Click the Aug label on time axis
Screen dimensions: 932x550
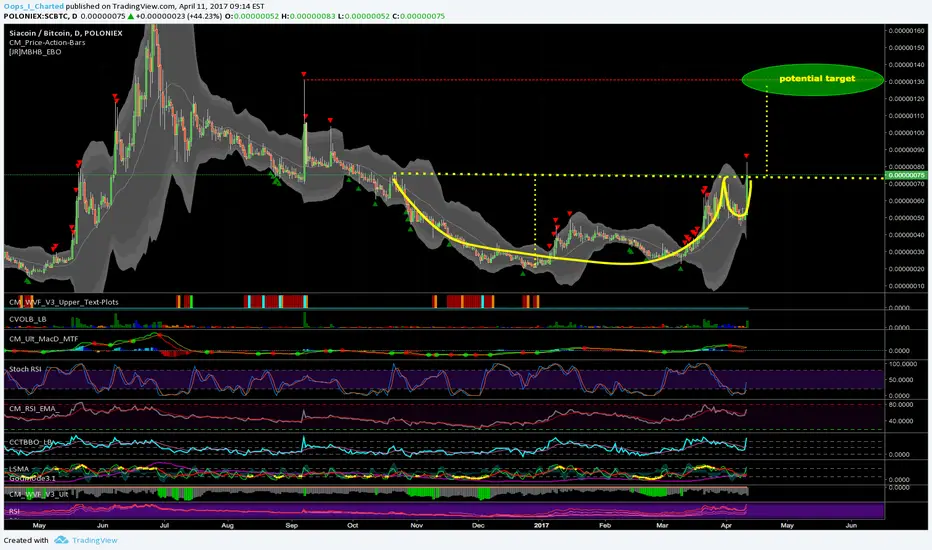click(227, 526)
